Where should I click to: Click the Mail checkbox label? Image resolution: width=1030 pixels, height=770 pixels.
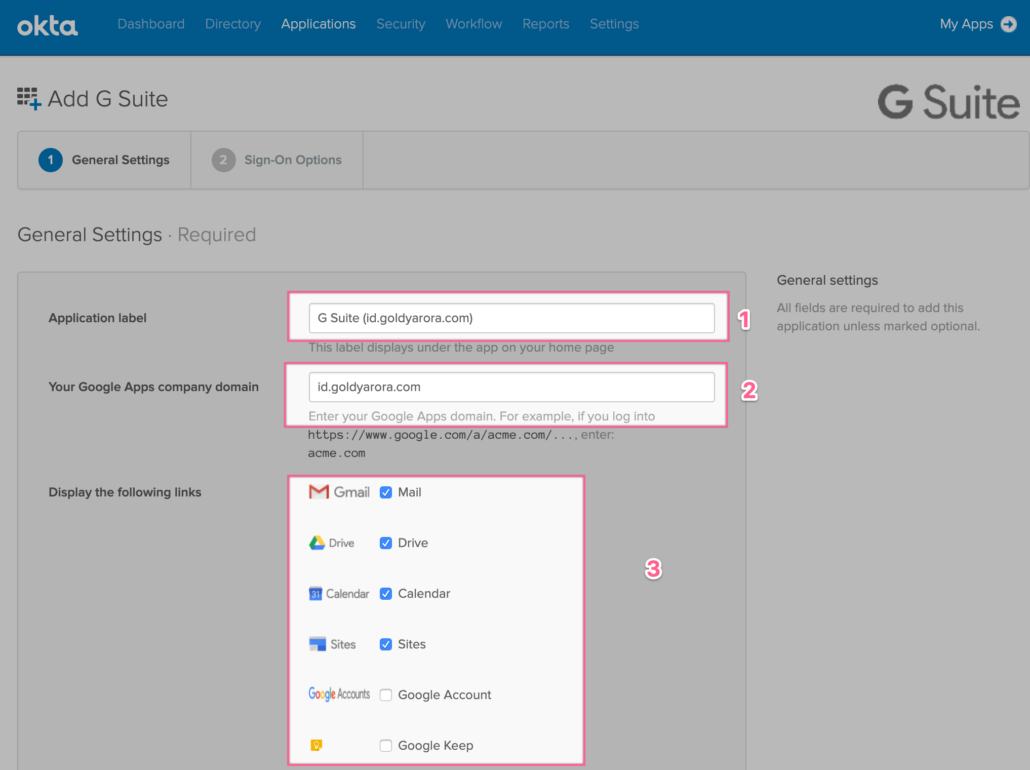coord(410,492)
